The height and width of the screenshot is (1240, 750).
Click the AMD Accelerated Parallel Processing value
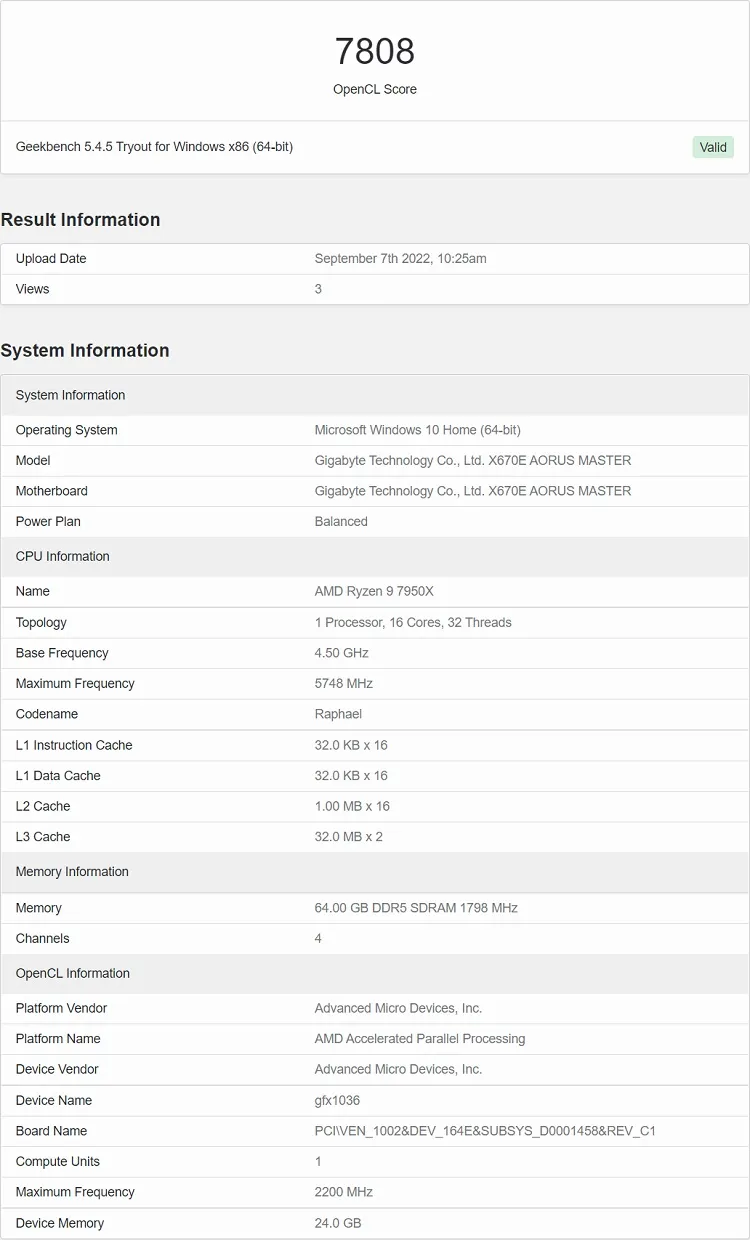[420, 1038]
